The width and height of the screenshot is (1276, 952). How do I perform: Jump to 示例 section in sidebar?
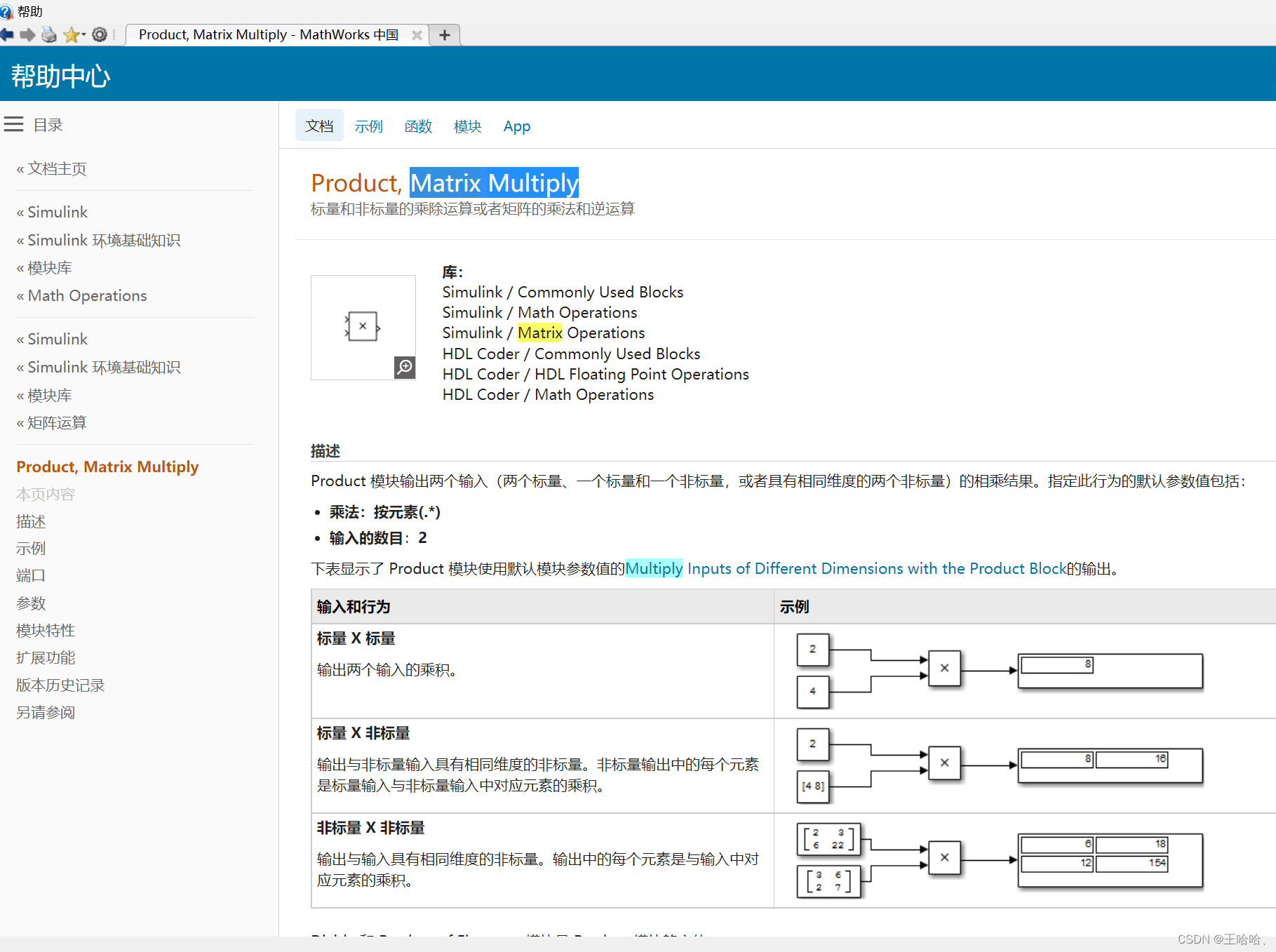coord(31,549)
